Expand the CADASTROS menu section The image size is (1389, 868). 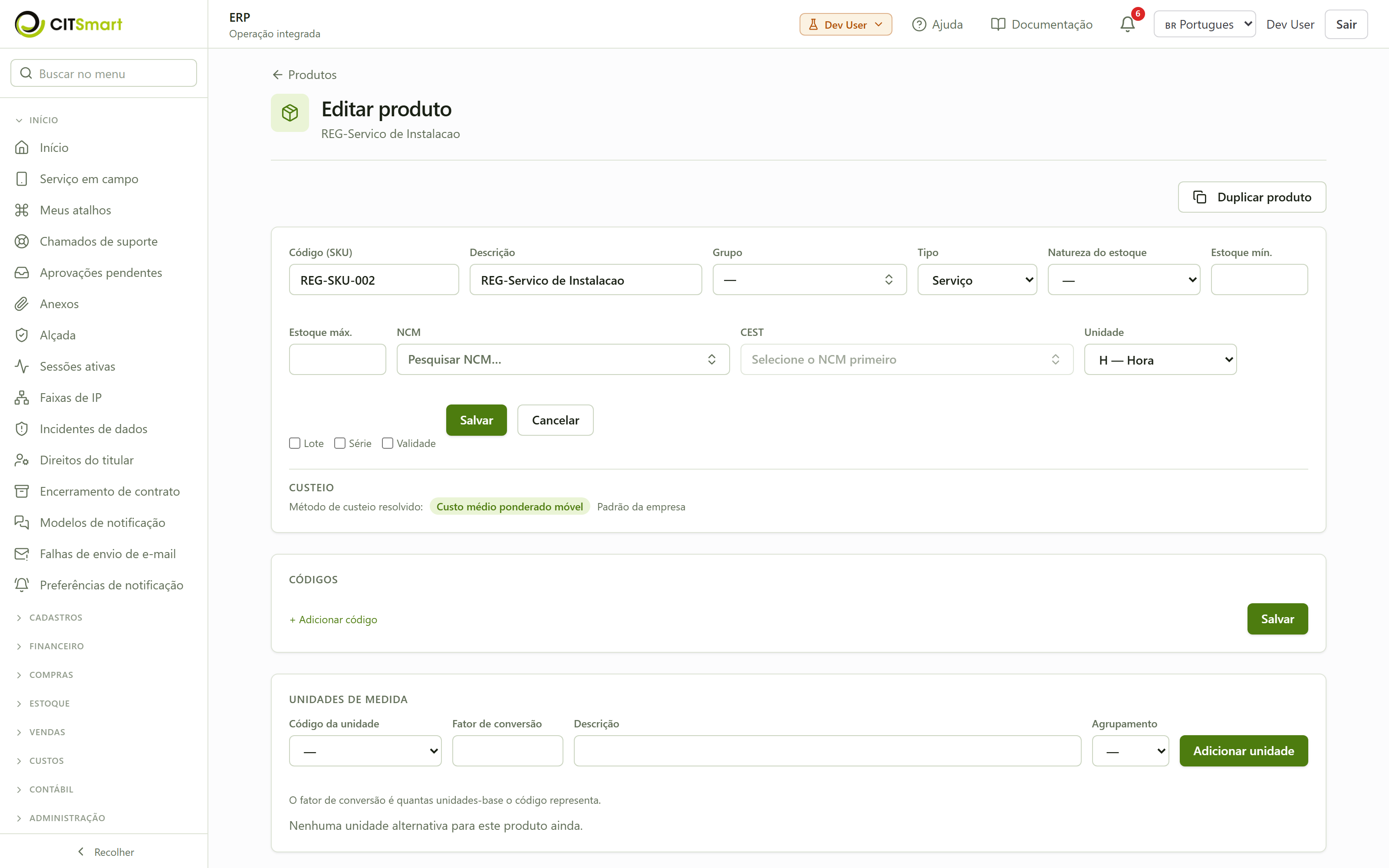point(56,617)
